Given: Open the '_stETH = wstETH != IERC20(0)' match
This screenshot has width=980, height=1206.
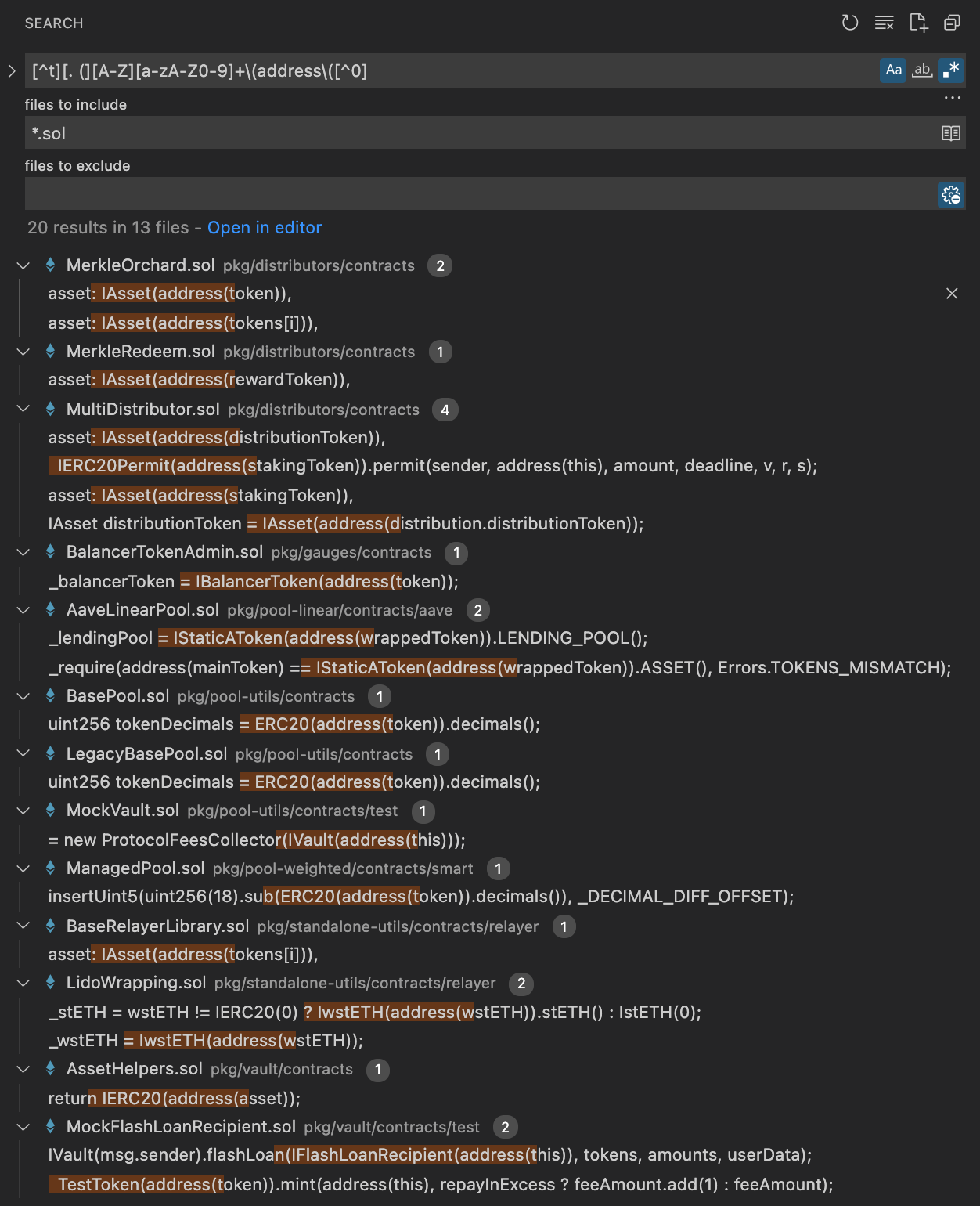Looking at the screenshot, I should coord(375,1013).
